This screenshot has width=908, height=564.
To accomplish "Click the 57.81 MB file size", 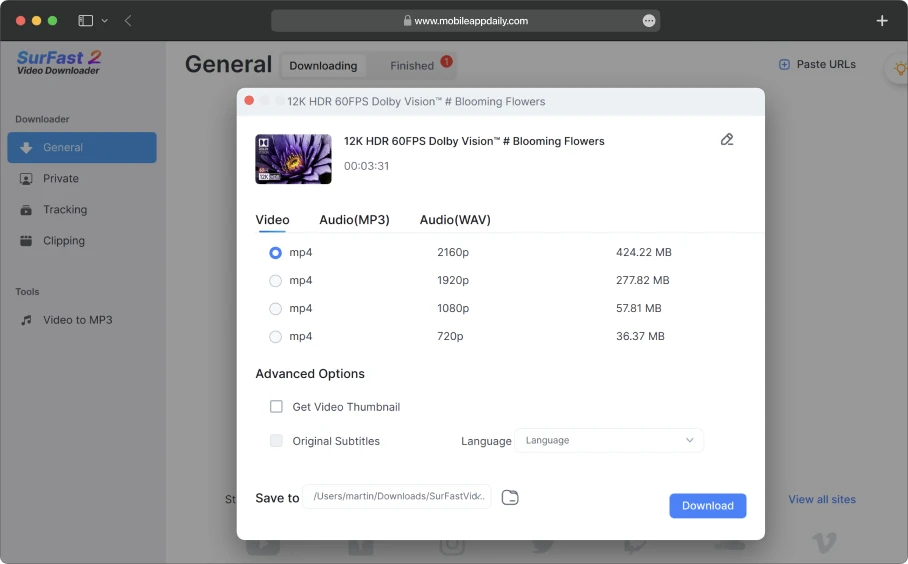I will [638, 308].
